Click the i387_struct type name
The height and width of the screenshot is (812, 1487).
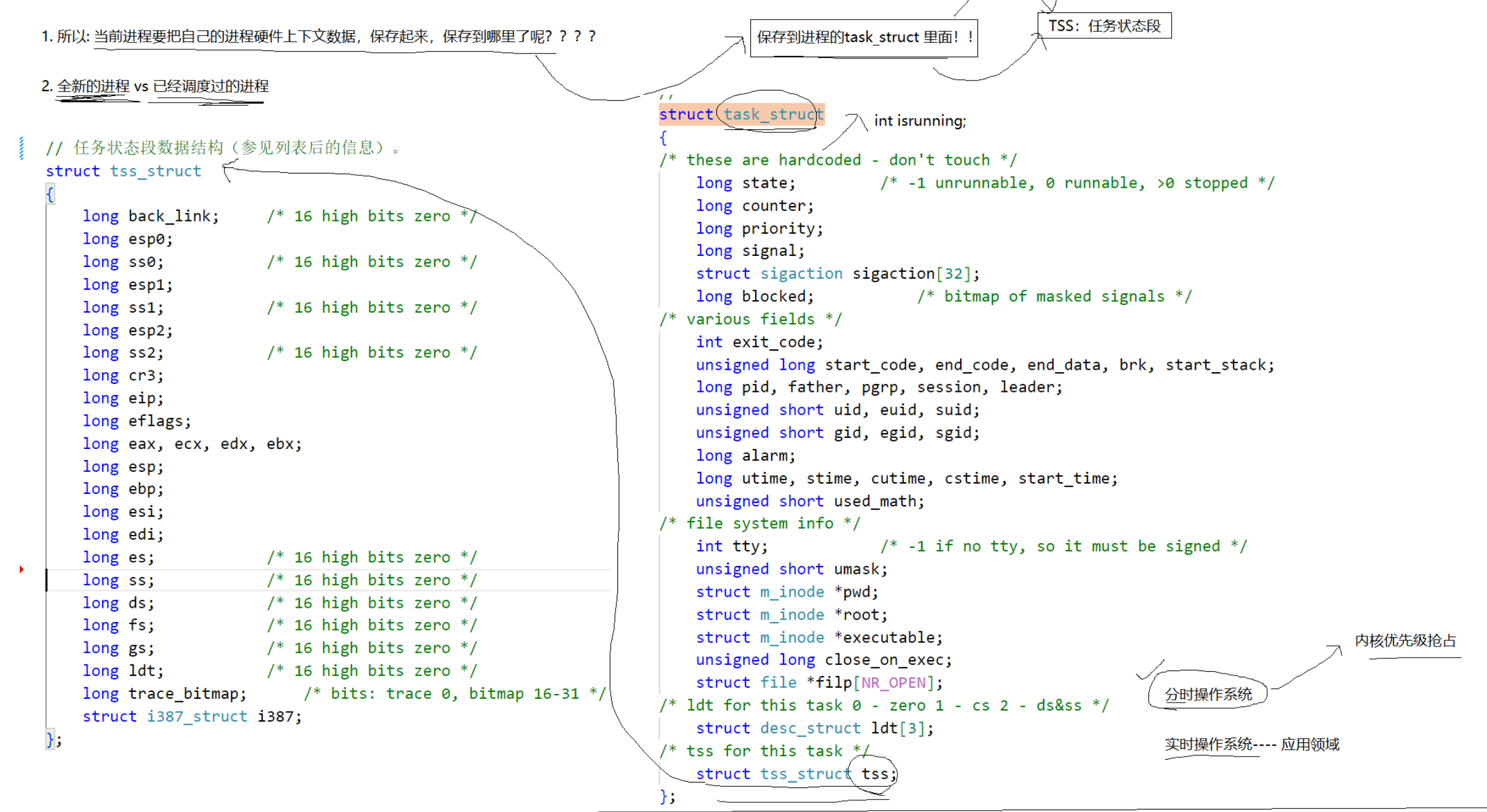pos(196,717)
